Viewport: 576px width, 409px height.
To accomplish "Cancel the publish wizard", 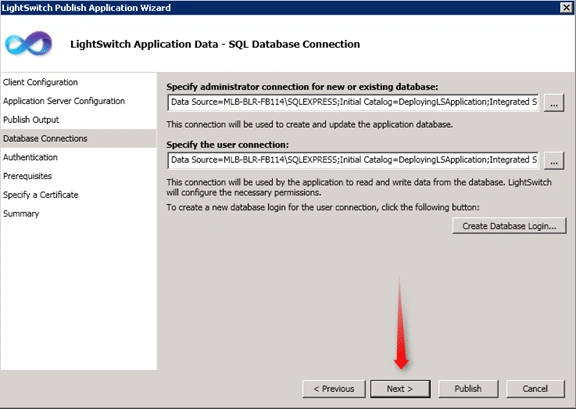I will [535, 388].
